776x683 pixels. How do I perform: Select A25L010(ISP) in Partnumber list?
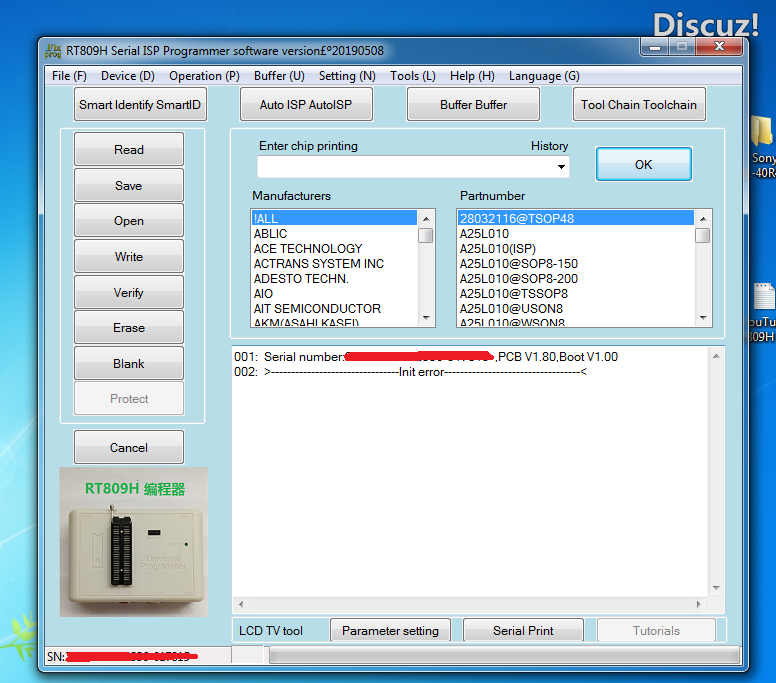pos(498,249)
